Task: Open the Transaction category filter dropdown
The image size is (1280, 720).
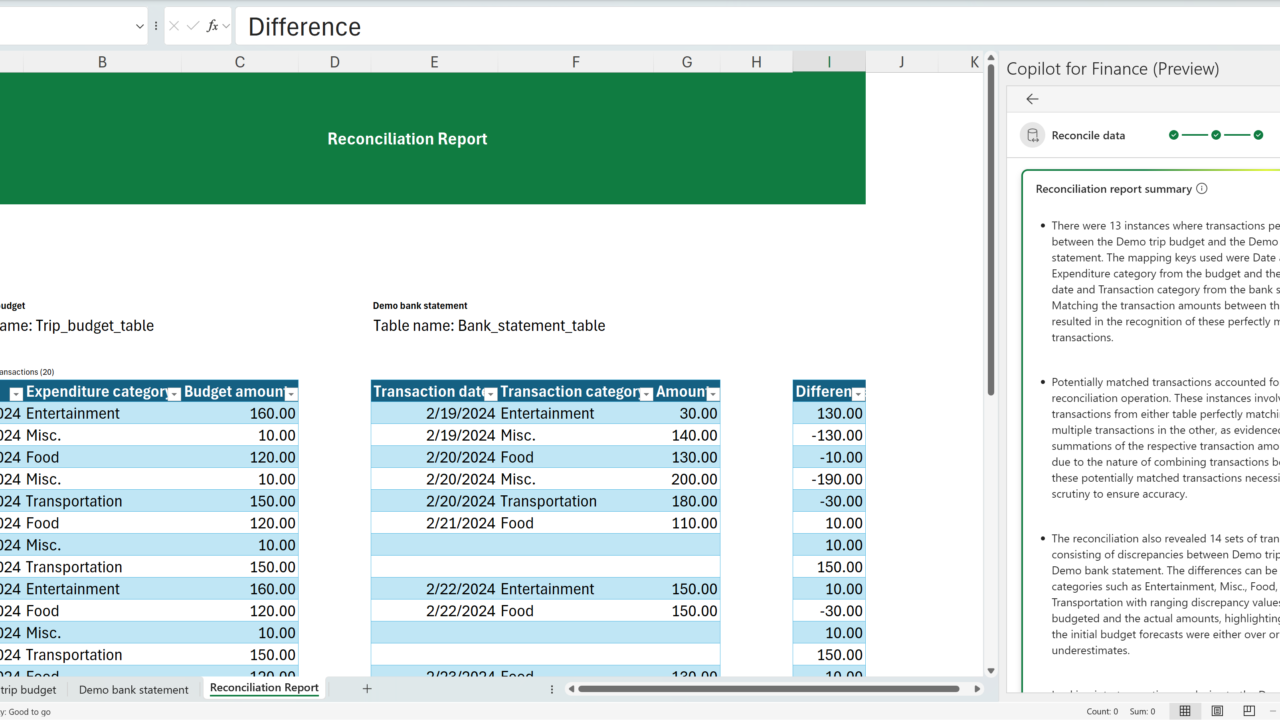Action: click(x=646, y=393)
